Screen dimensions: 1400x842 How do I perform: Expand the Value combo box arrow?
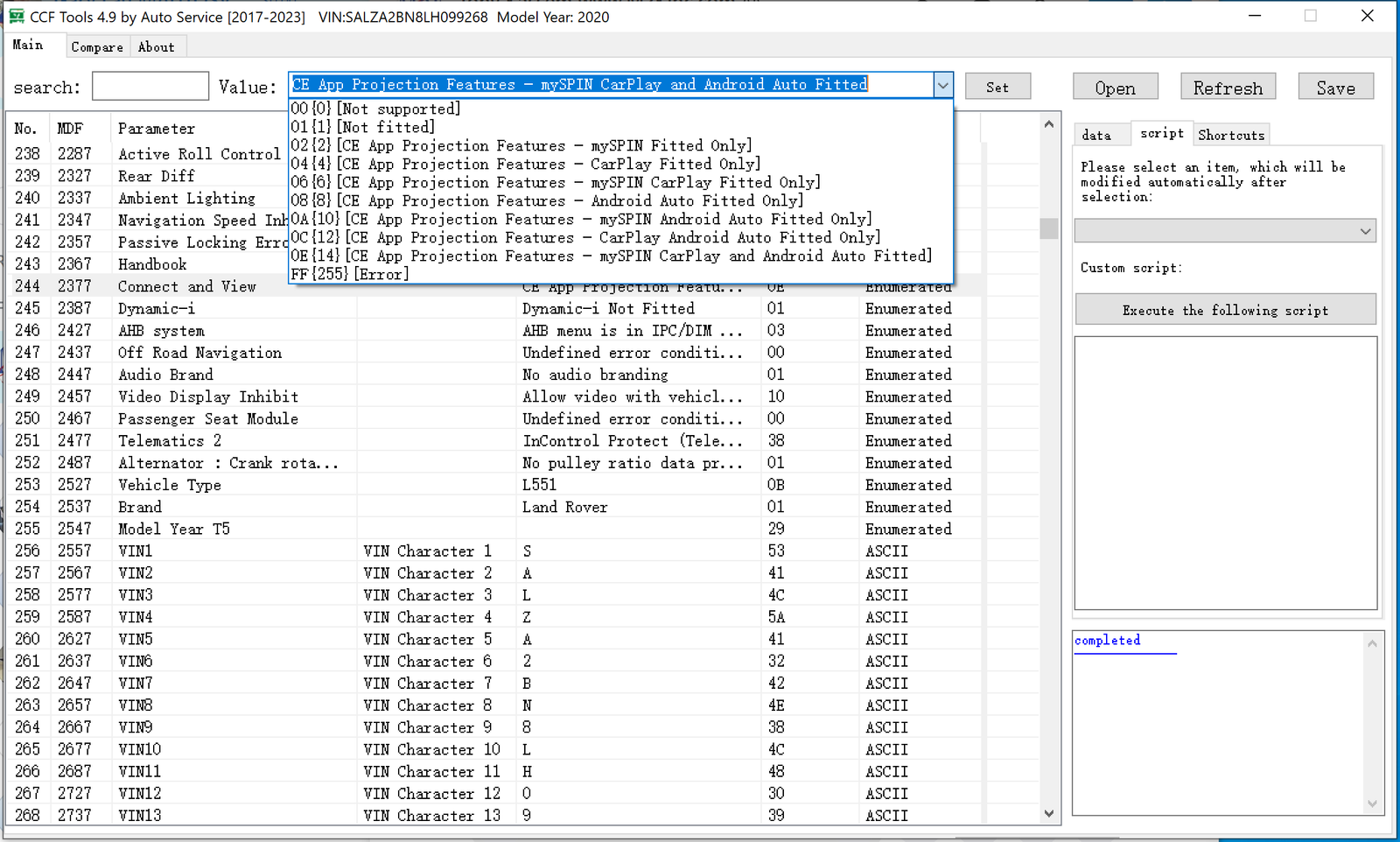942,86
